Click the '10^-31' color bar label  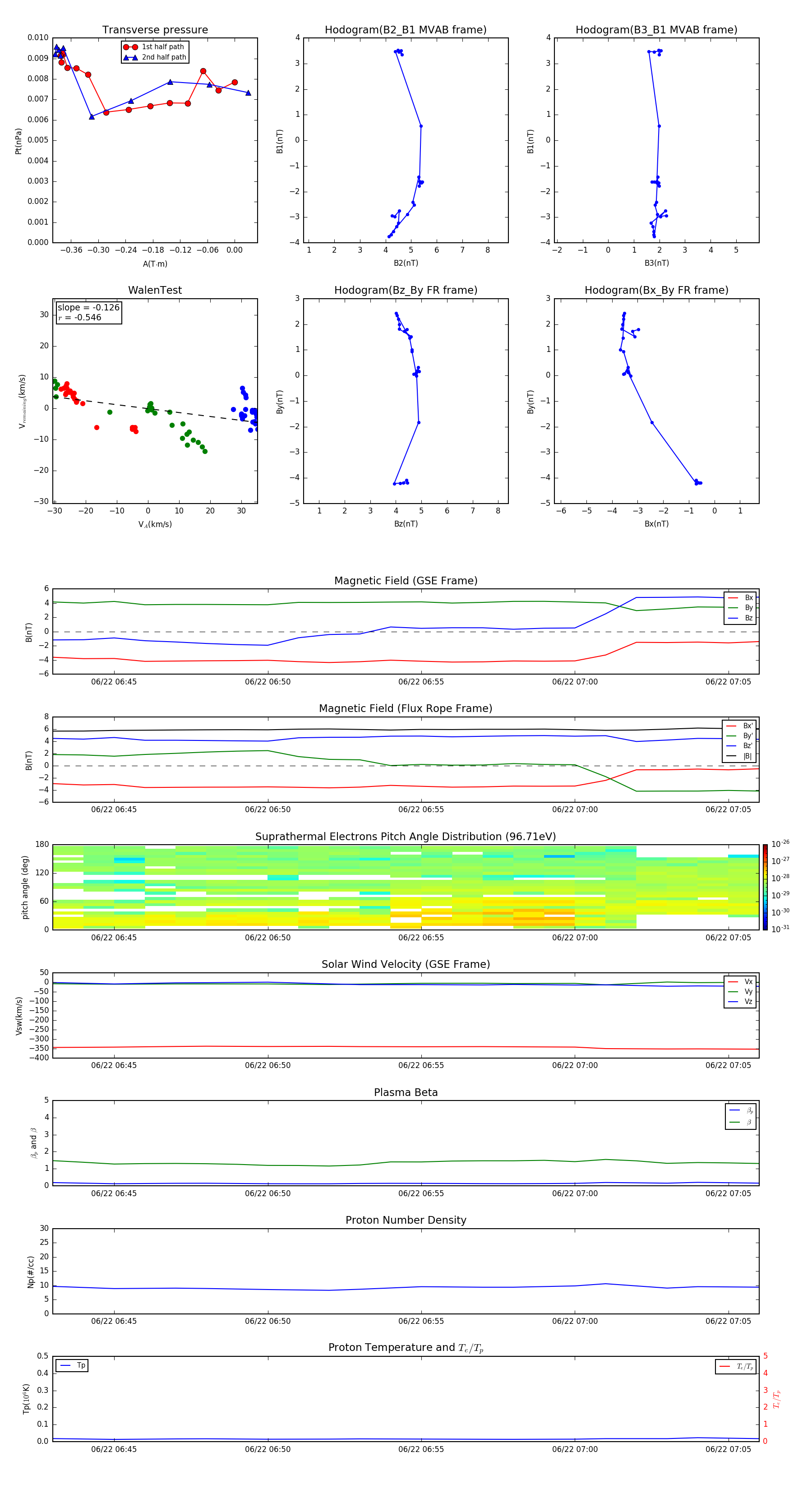tap(780, 929)
